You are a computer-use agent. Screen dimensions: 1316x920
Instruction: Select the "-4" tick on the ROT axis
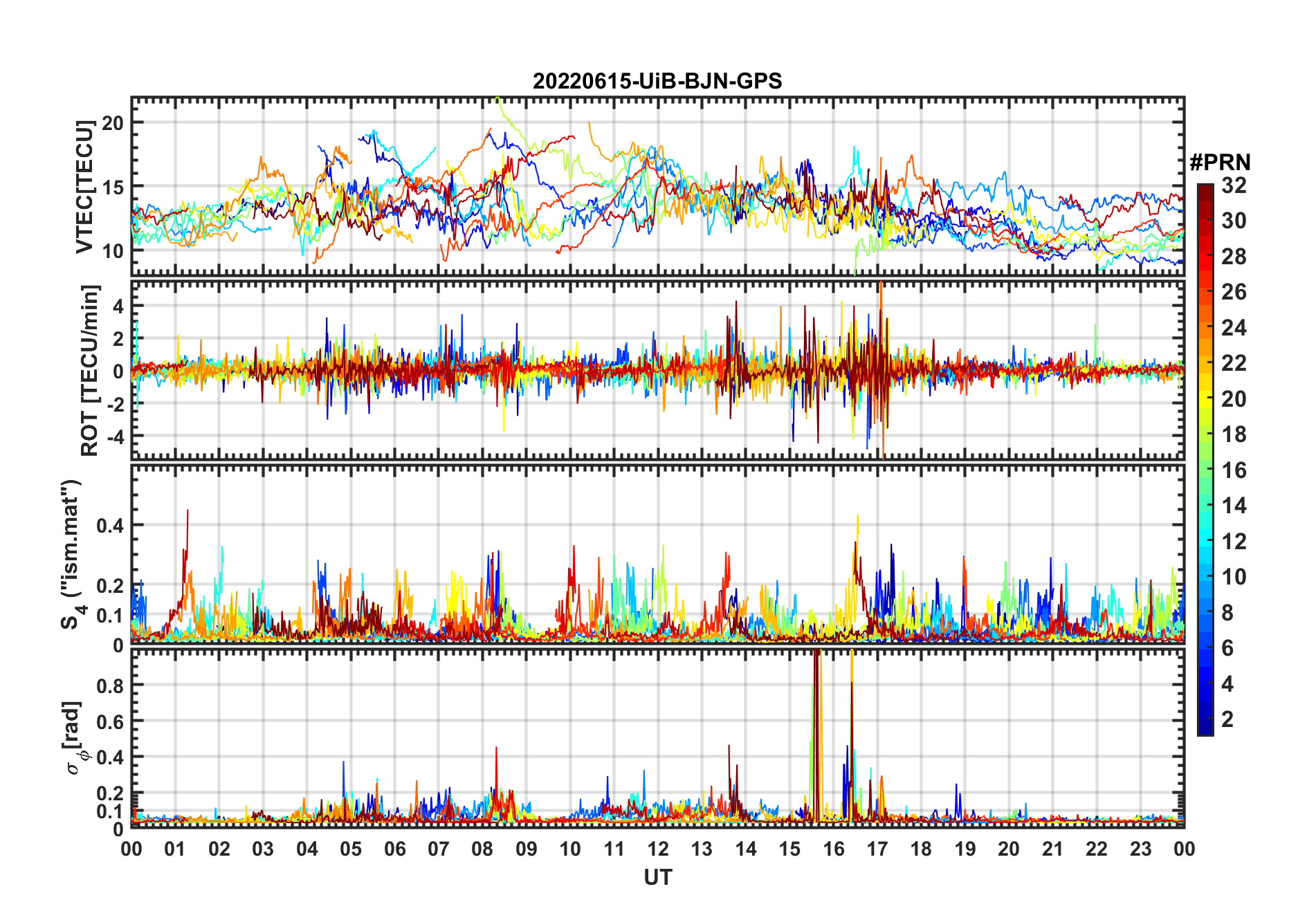click(x=117, y=437)
